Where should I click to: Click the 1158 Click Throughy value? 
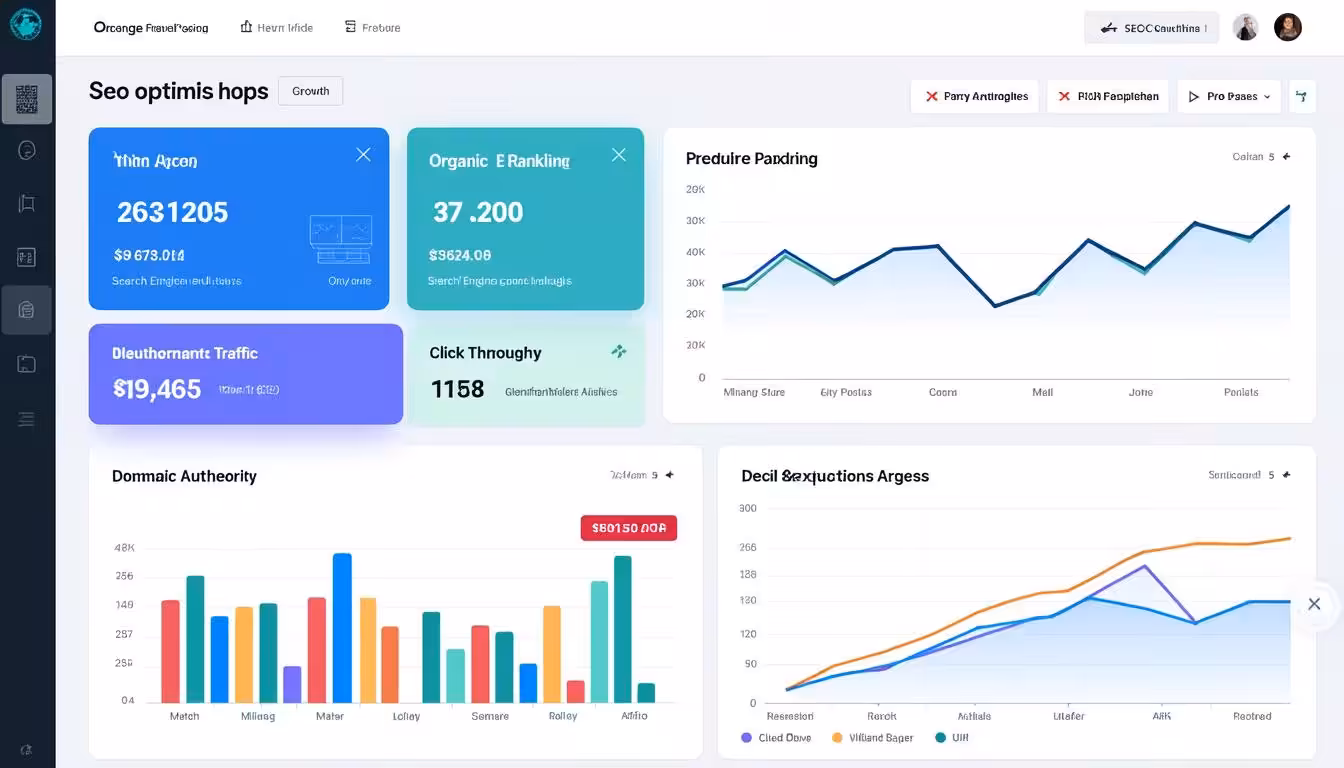coord(457,389)
